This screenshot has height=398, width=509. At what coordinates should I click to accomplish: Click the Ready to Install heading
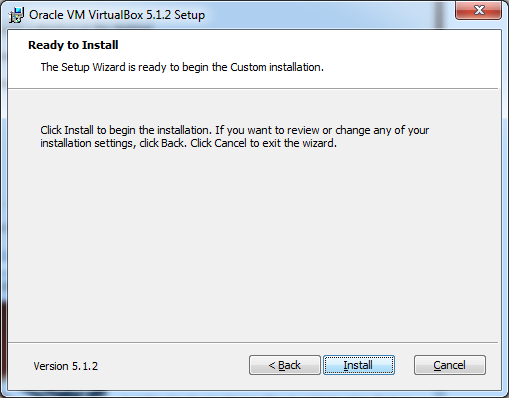pos(73,45)
